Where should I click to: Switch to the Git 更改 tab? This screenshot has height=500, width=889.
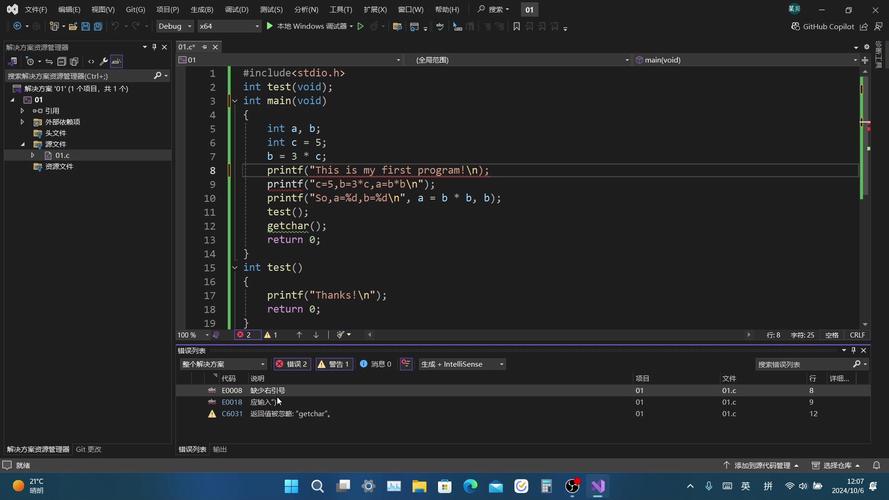[88, 450]
